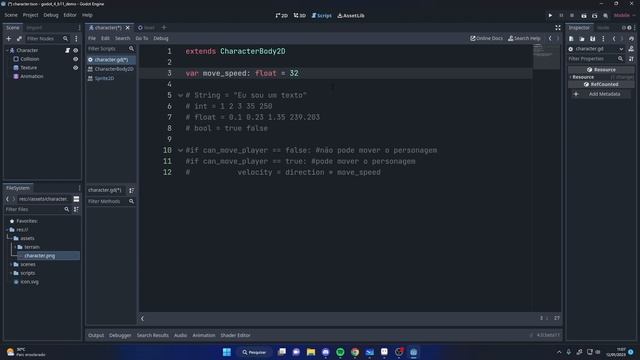
Task: Toggle distraction-free mode icon
Action: coord(558,28)
